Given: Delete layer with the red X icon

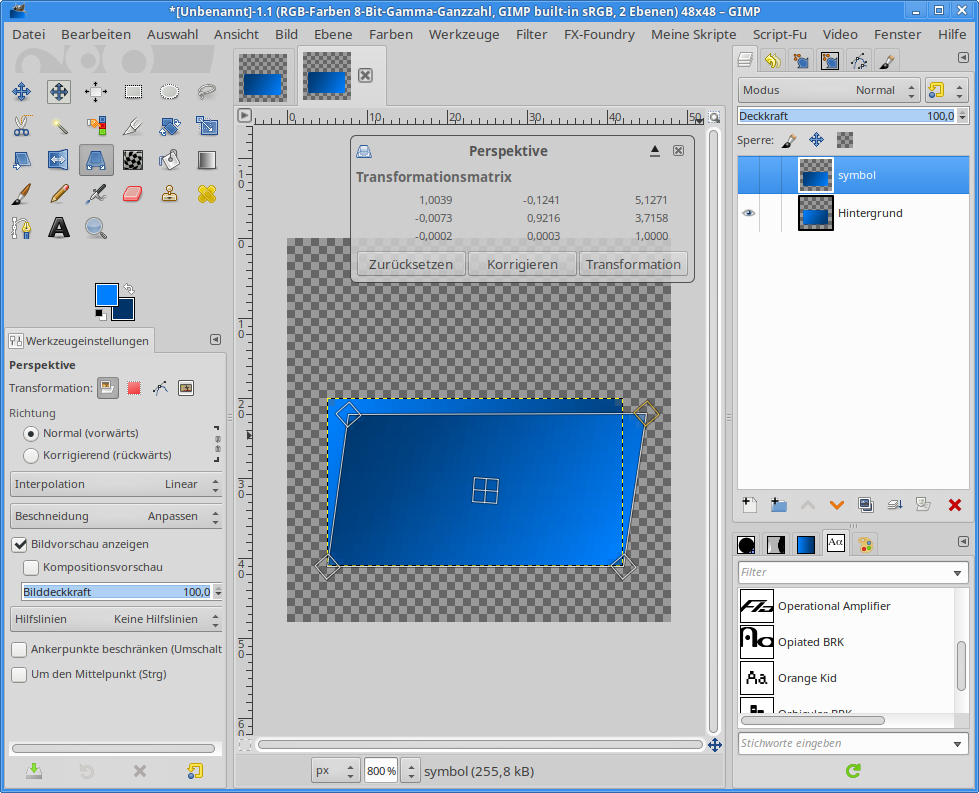Looking at the screenshot, I should click(x=954, y=505).
